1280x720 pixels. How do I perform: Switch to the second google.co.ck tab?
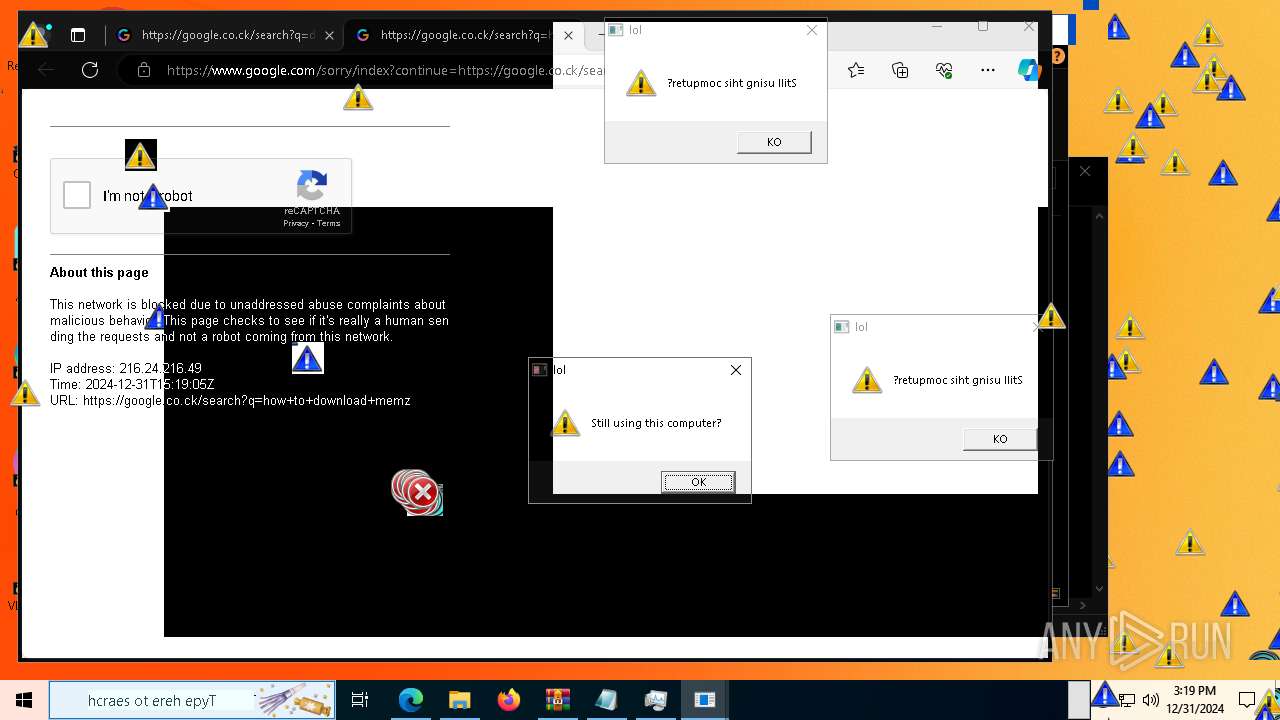pyautogui.click(x=466, y=35)
